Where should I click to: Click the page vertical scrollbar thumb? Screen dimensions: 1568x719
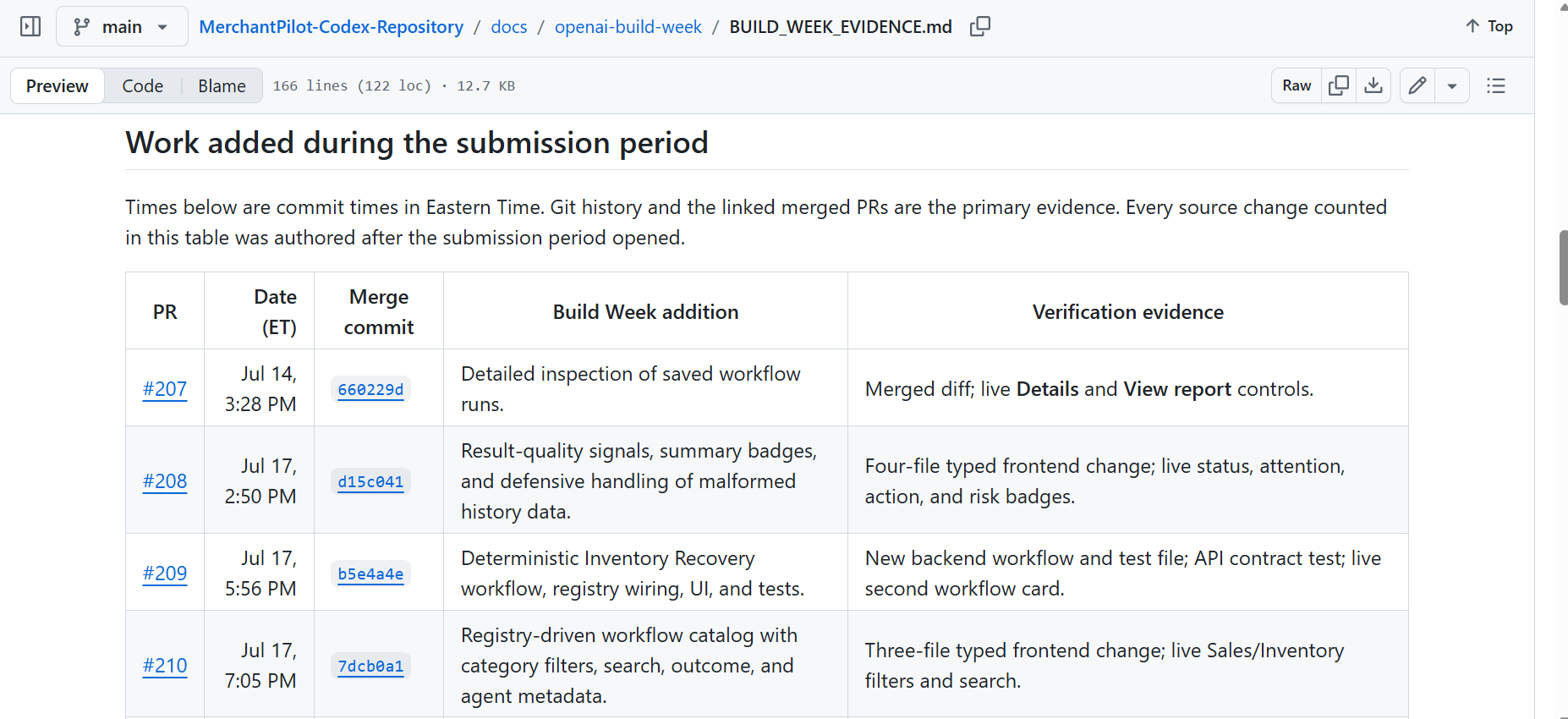[x=1564, y=267]
